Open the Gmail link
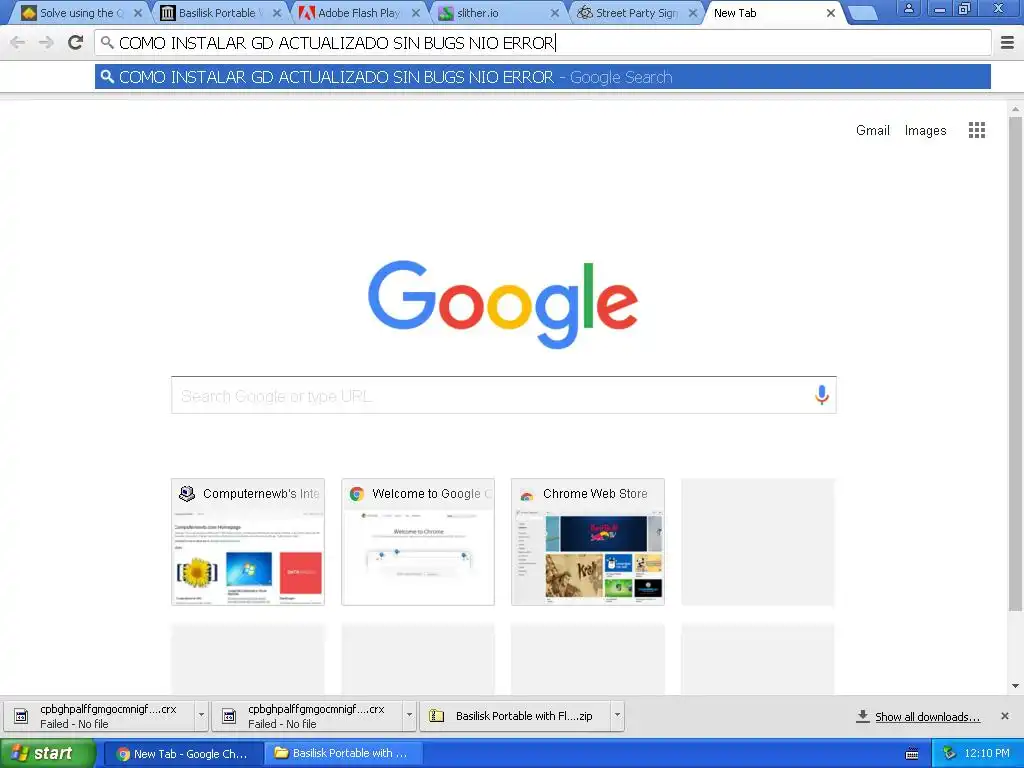Screen dimensions: 1024x768 (x=872, y=130)
